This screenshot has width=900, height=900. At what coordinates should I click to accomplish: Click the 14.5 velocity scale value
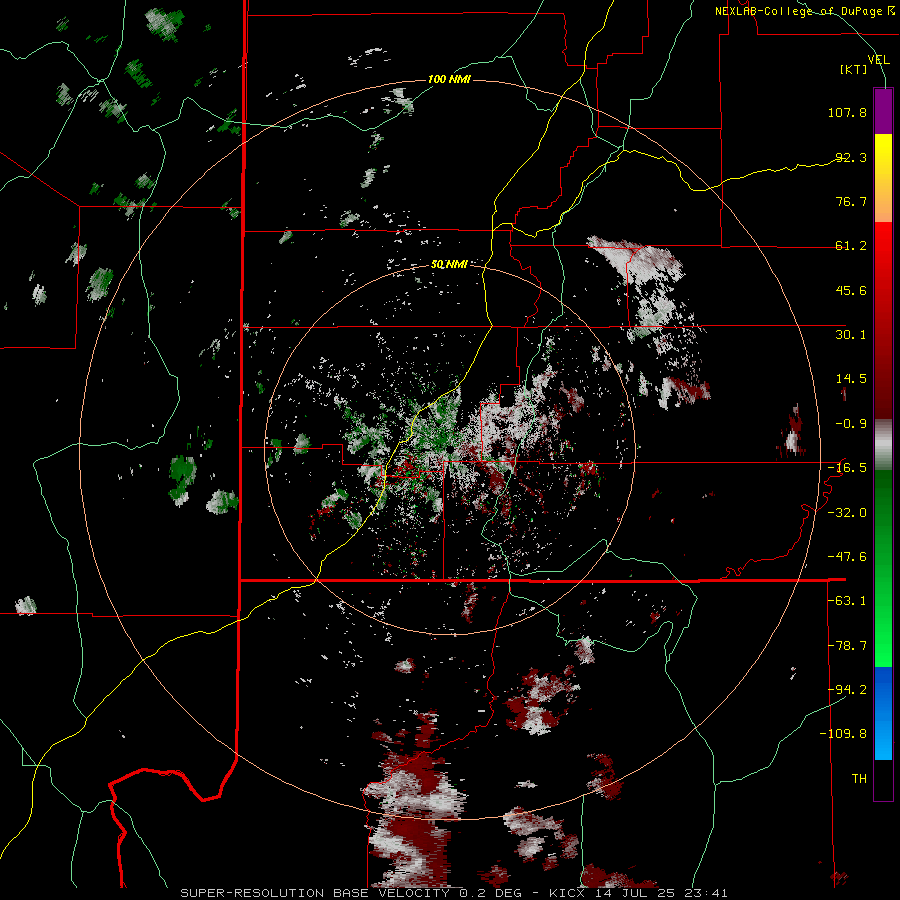pyautogui.click(x=851, y=379)
